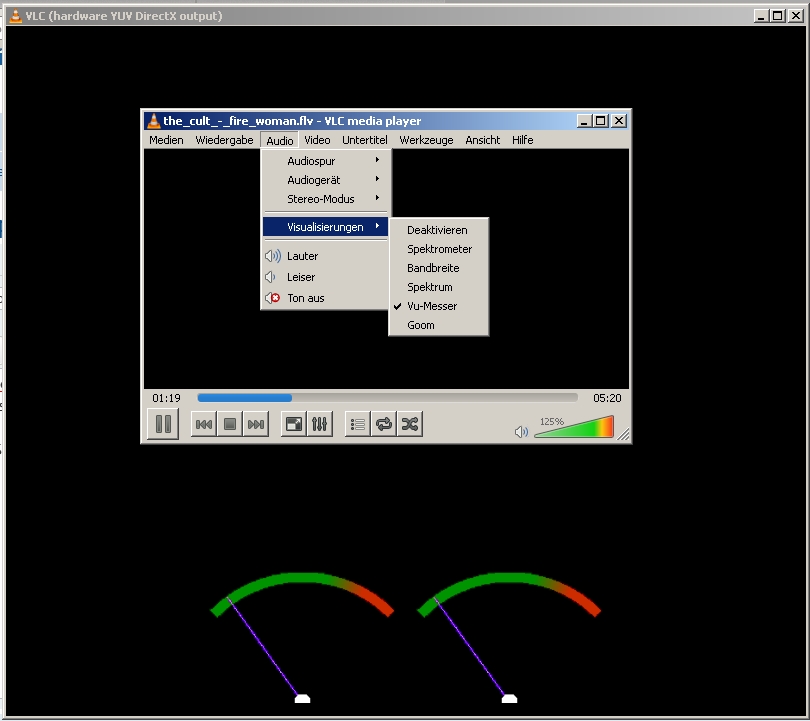This screenshot has height=721, width=810.
Task: Click the playback seek progress bar
Action: (x=387, y=398)
